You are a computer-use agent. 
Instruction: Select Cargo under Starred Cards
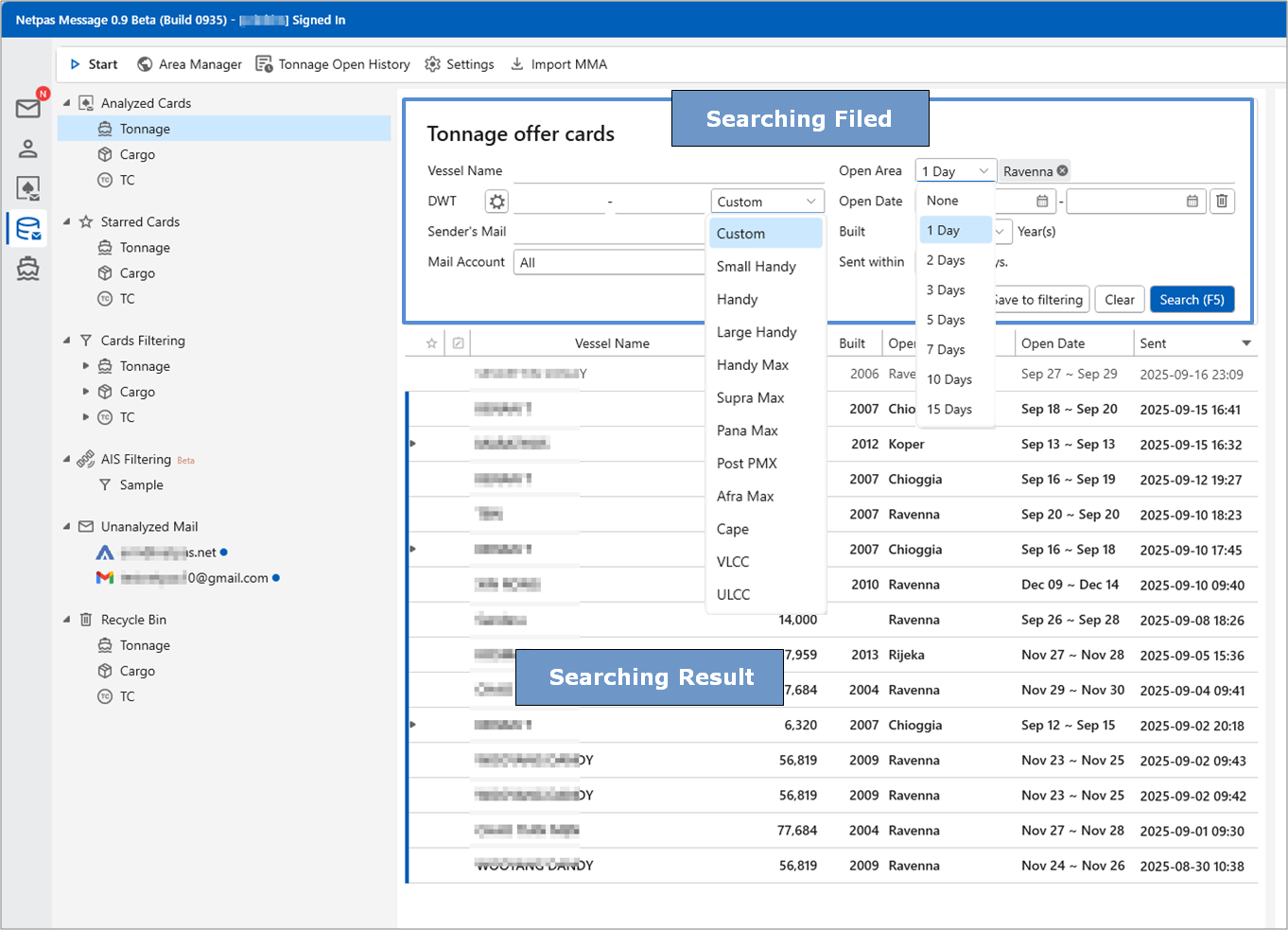click(x=137, y=273)
